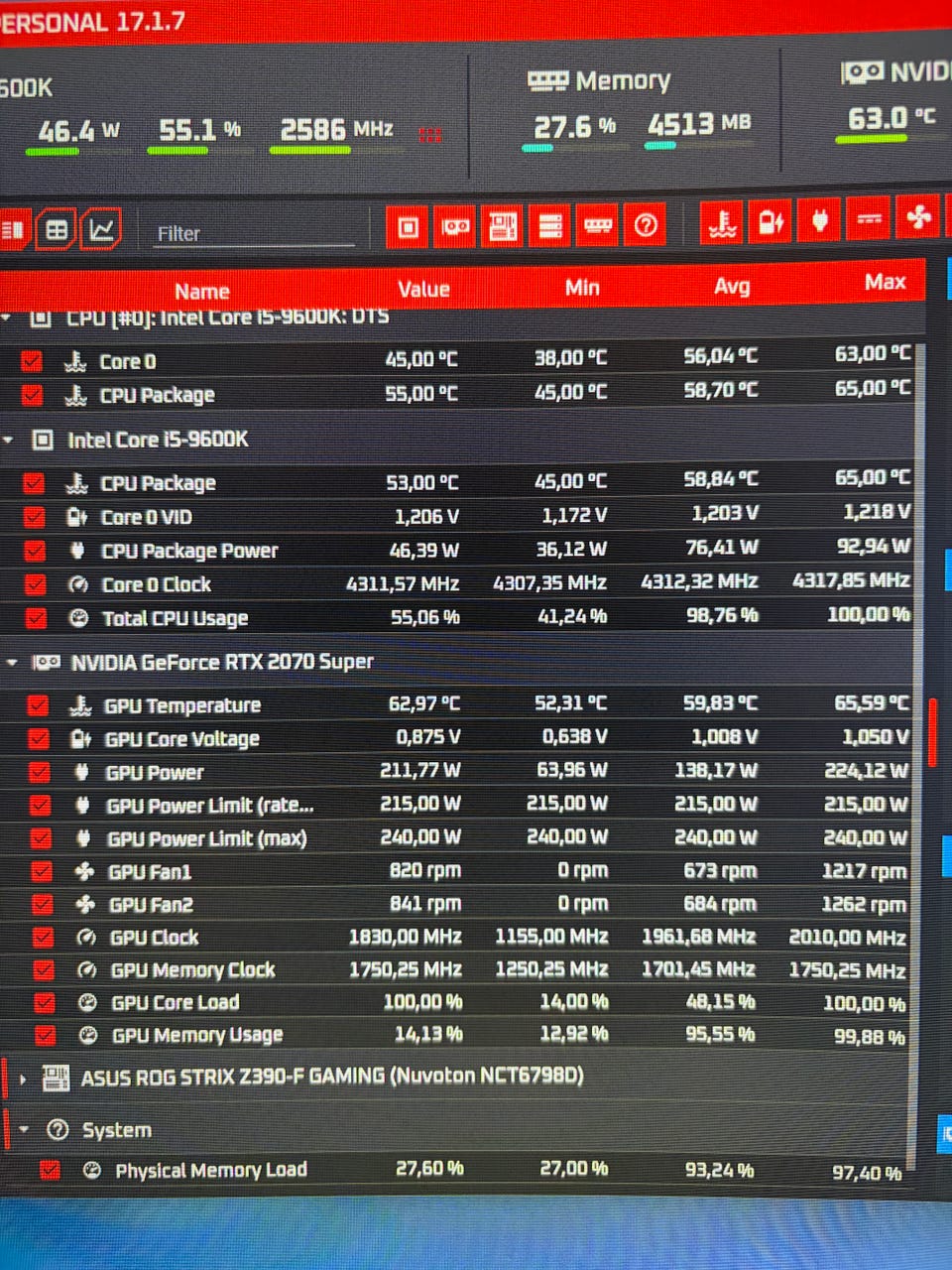Collapse the Intel Core i5-9600K group

(x=10, y=439)
